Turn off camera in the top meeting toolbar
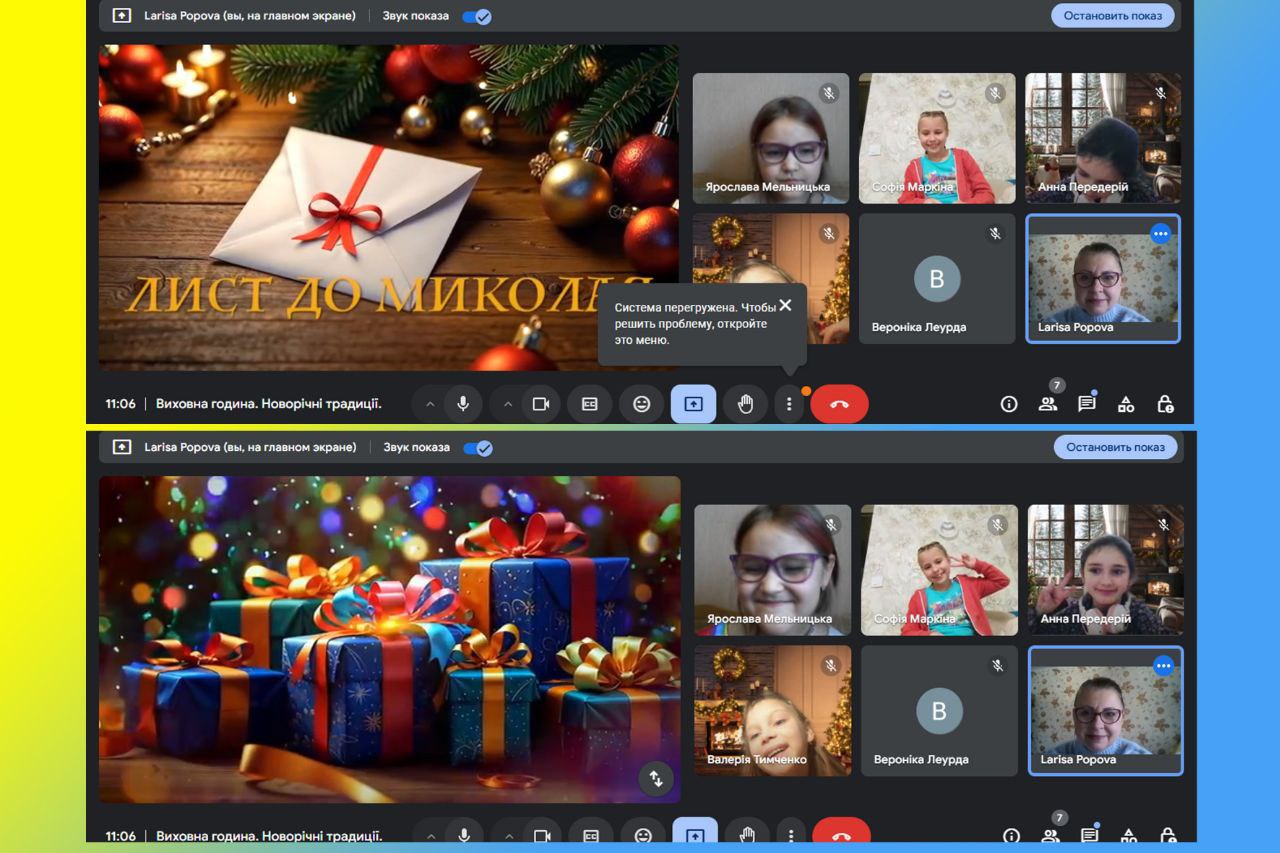1280x853 pixels. point(541,404)
